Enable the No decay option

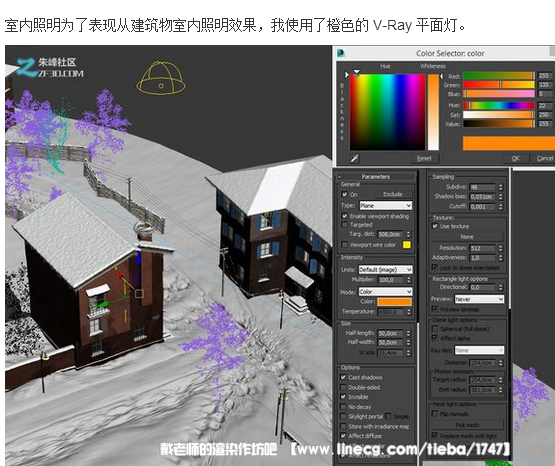[343, 407]
